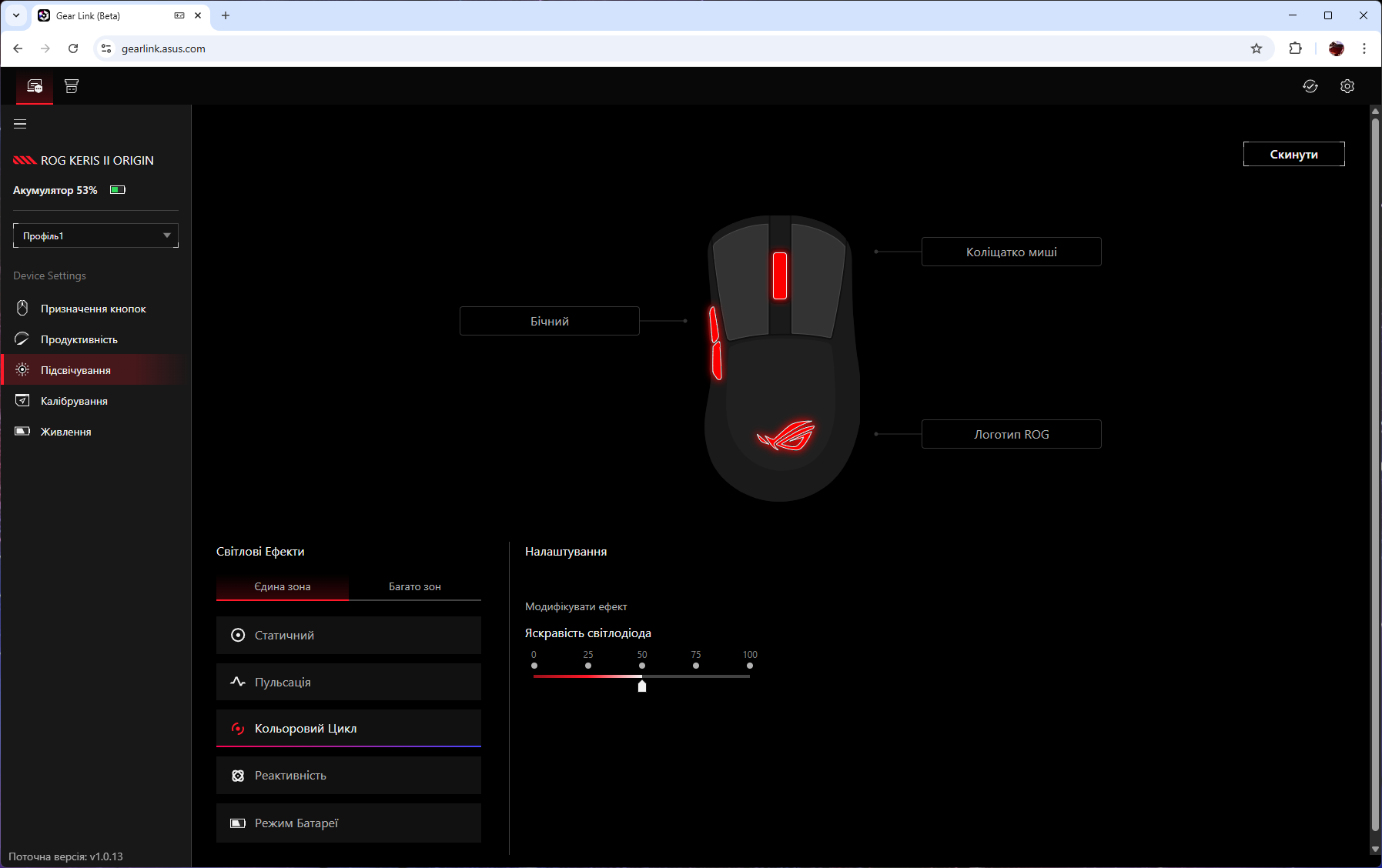Switch to the Єдина зона tab

point(283,586)
